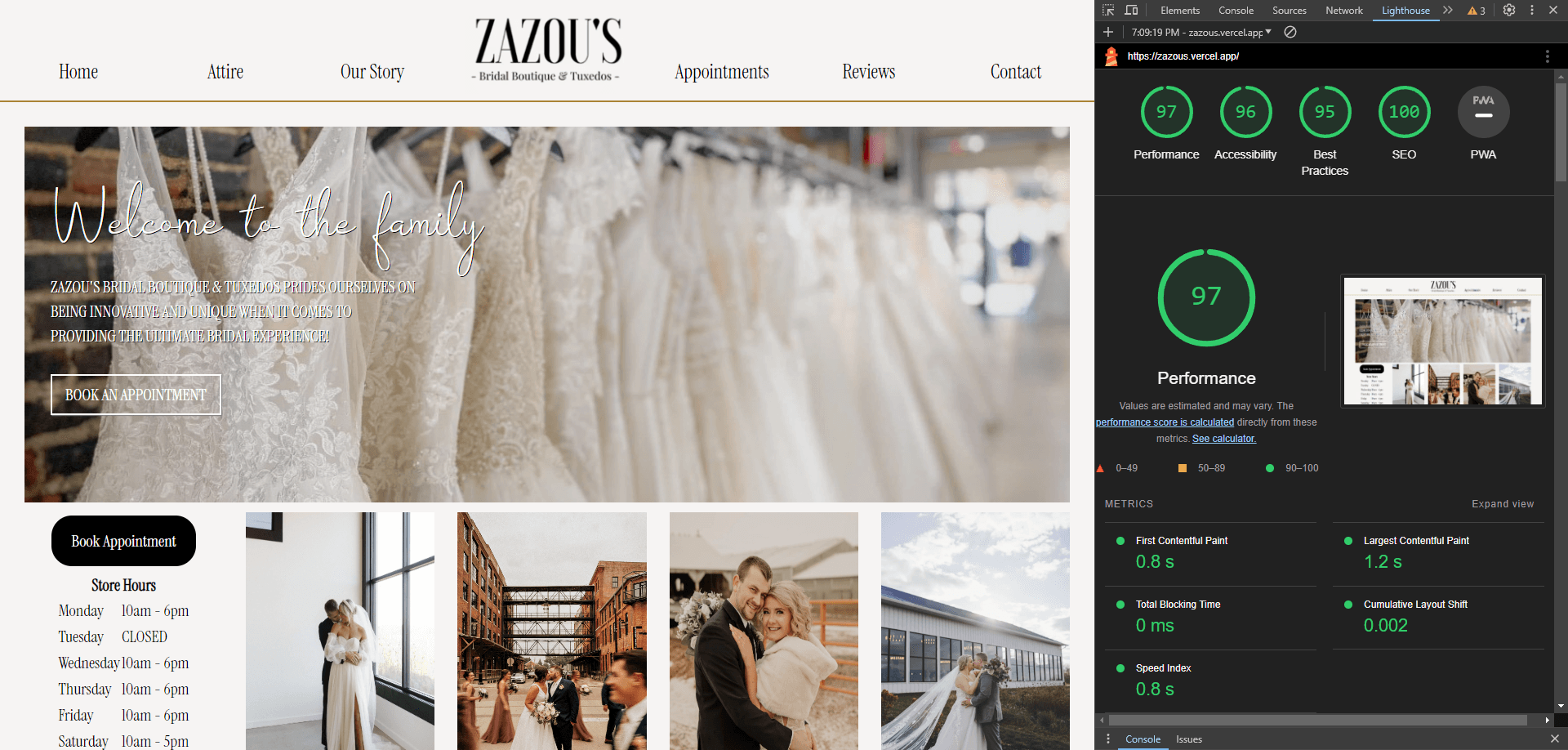Click Total Blocking Time metric
Screen dimensions: 1568x750
point(1210,617)
